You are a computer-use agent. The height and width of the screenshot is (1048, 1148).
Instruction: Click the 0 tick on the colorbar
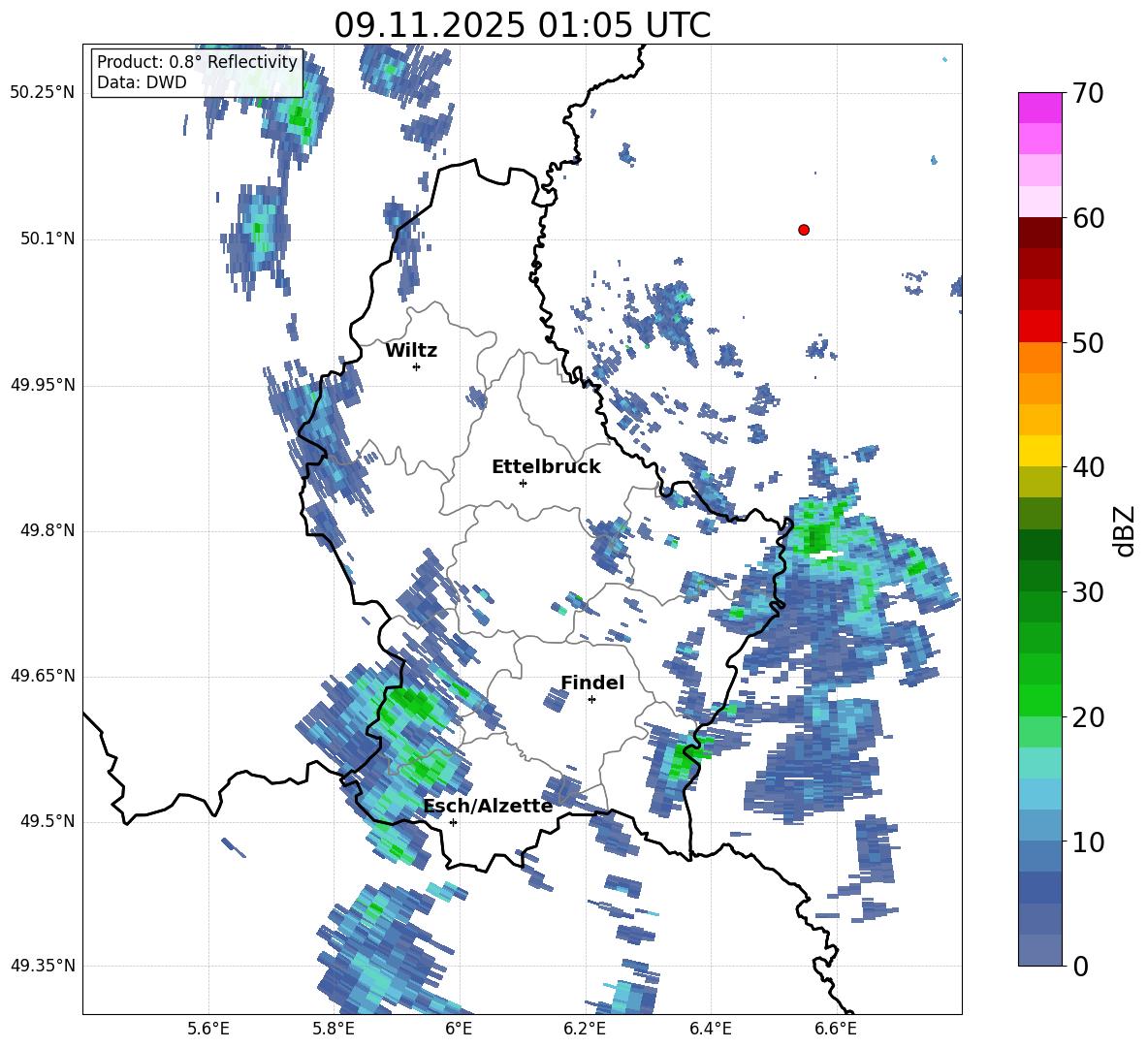[1081, 966]
